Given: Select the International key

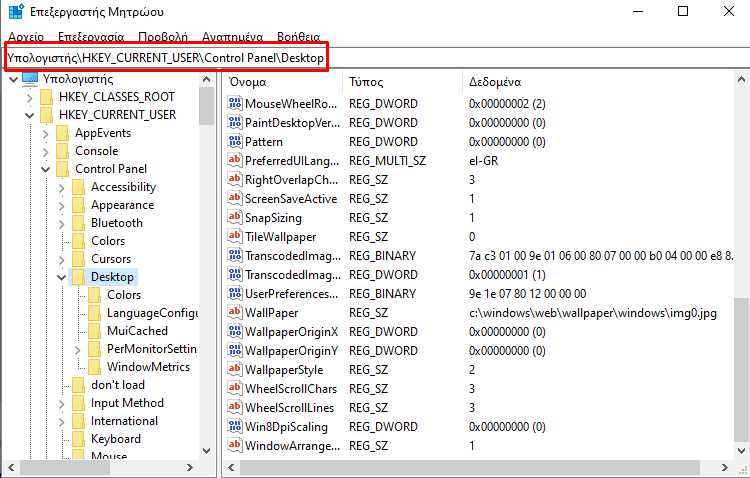Looking at the screenshot, I should tap(124, 421).
